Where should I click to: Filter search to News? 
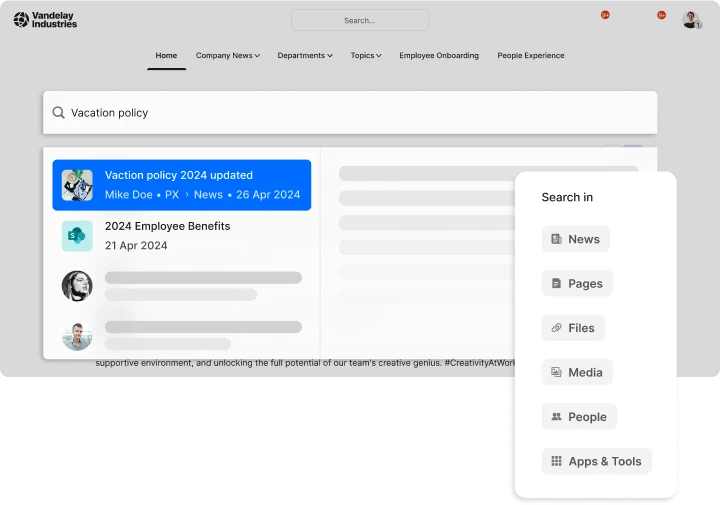pos(576,239)
